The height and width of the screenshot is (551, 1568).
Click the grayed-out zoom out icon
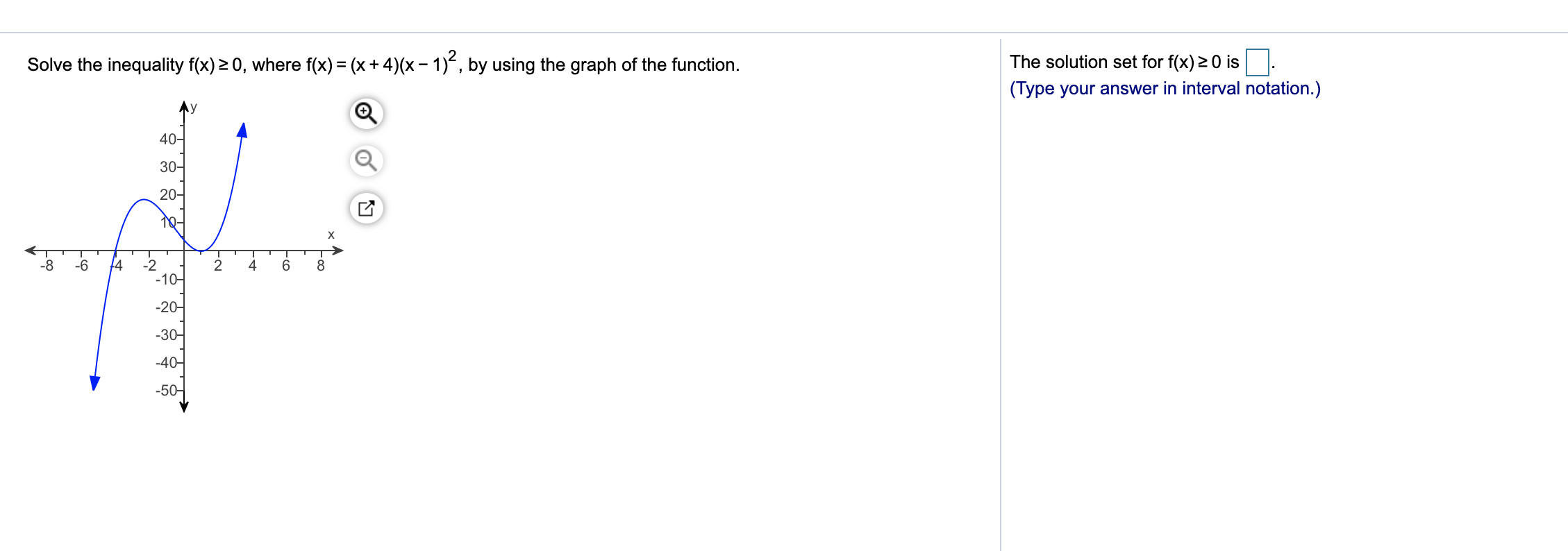pos(367,161)
